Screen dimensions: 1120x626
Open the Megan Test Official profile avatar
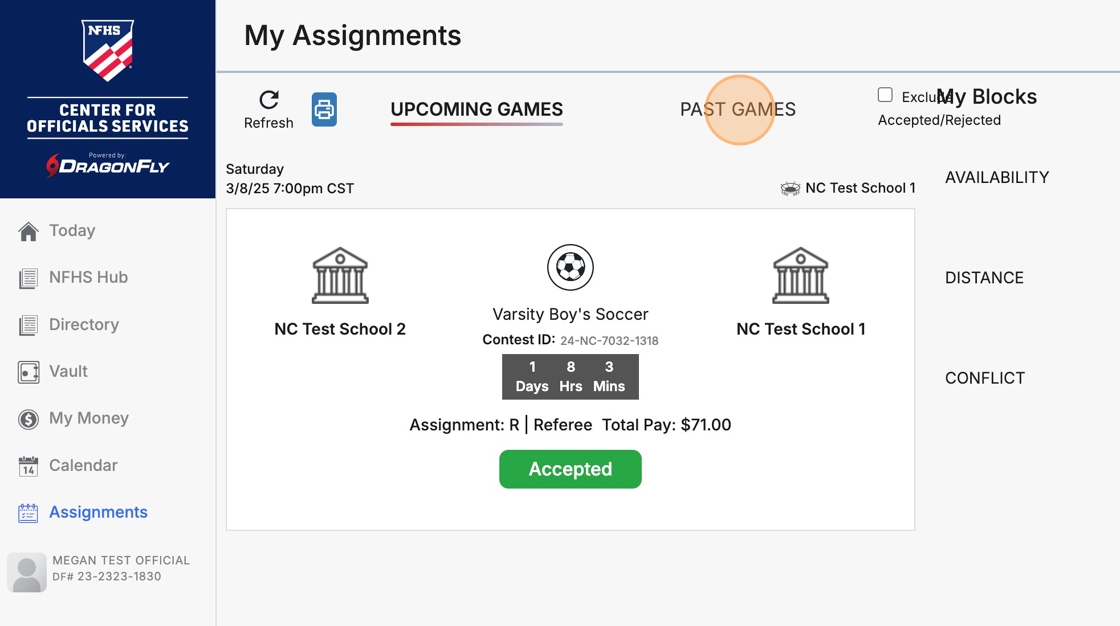click(x=27, y=572)
